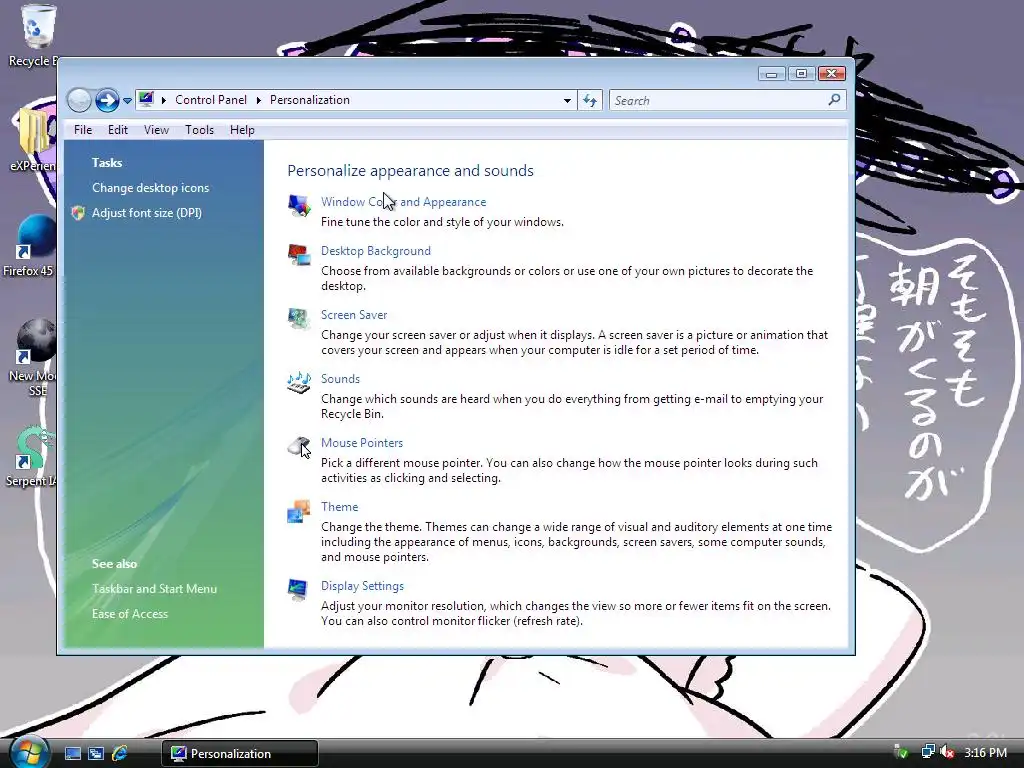Open the Edit menu
Screen dimensions: 1024x768
click(118, 130)
